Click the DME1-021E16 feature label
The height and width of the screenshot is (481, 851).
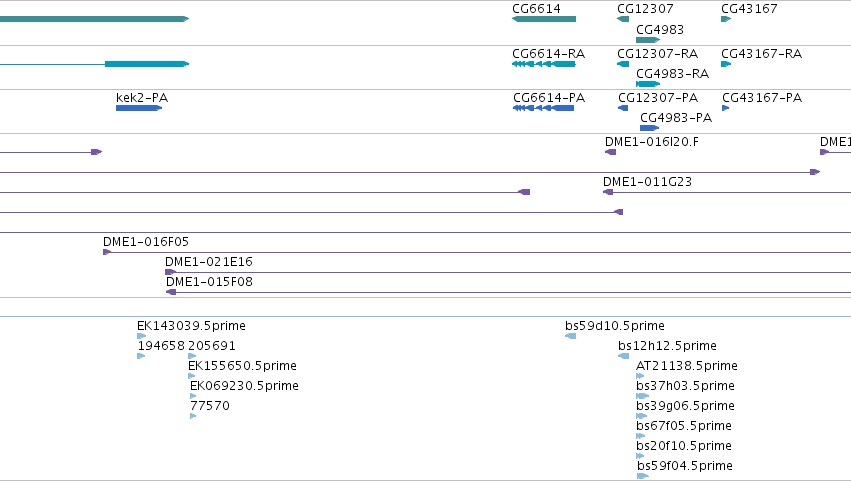pyautogui.click(x=209, y=262)
